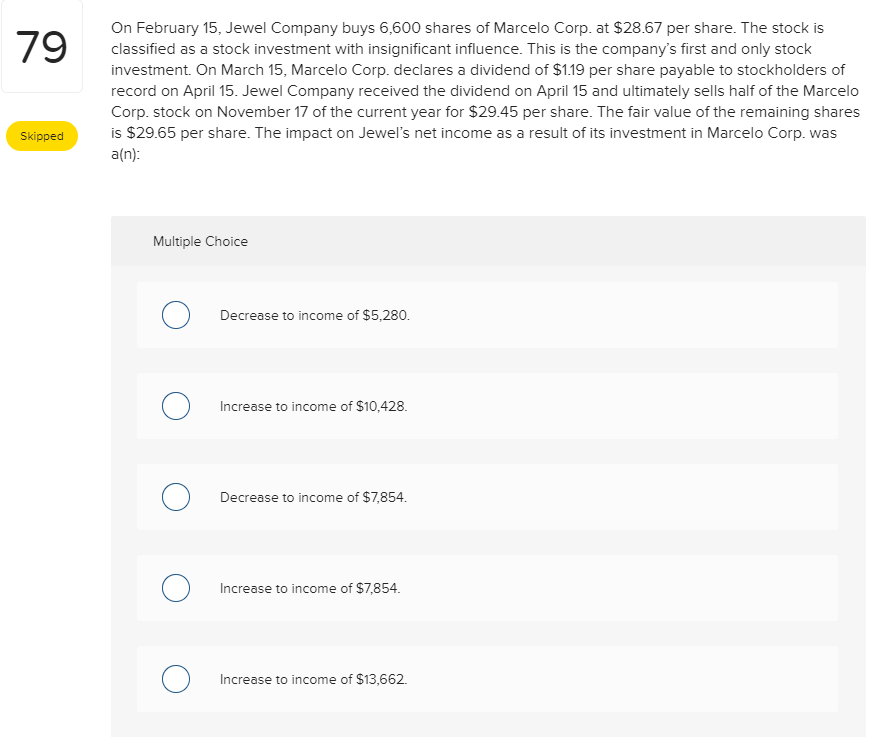Choose the Increase to income of $10,428 radio button
This screenshot has height=737, width=877.
click(176, 406)
